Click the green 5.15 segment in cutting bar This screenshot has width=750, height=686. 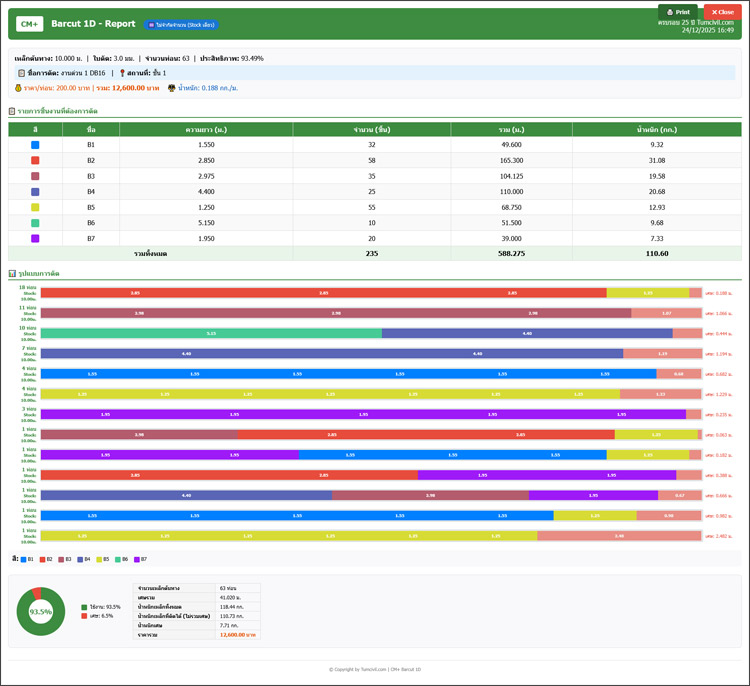[x=211, y=333]
